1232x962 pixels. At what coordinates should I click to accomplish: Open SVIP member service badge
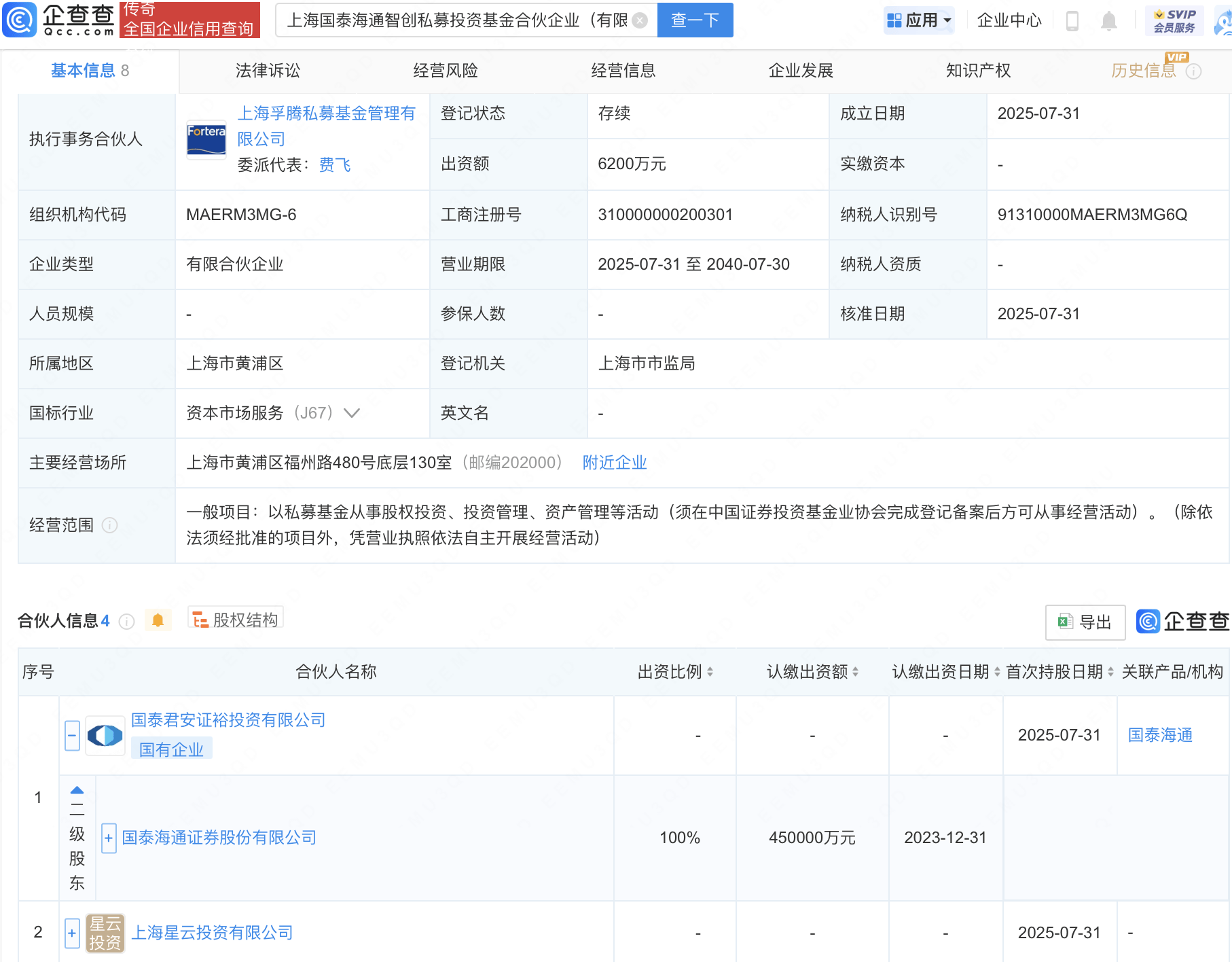pyautogui.click(x=1174, y=20)
